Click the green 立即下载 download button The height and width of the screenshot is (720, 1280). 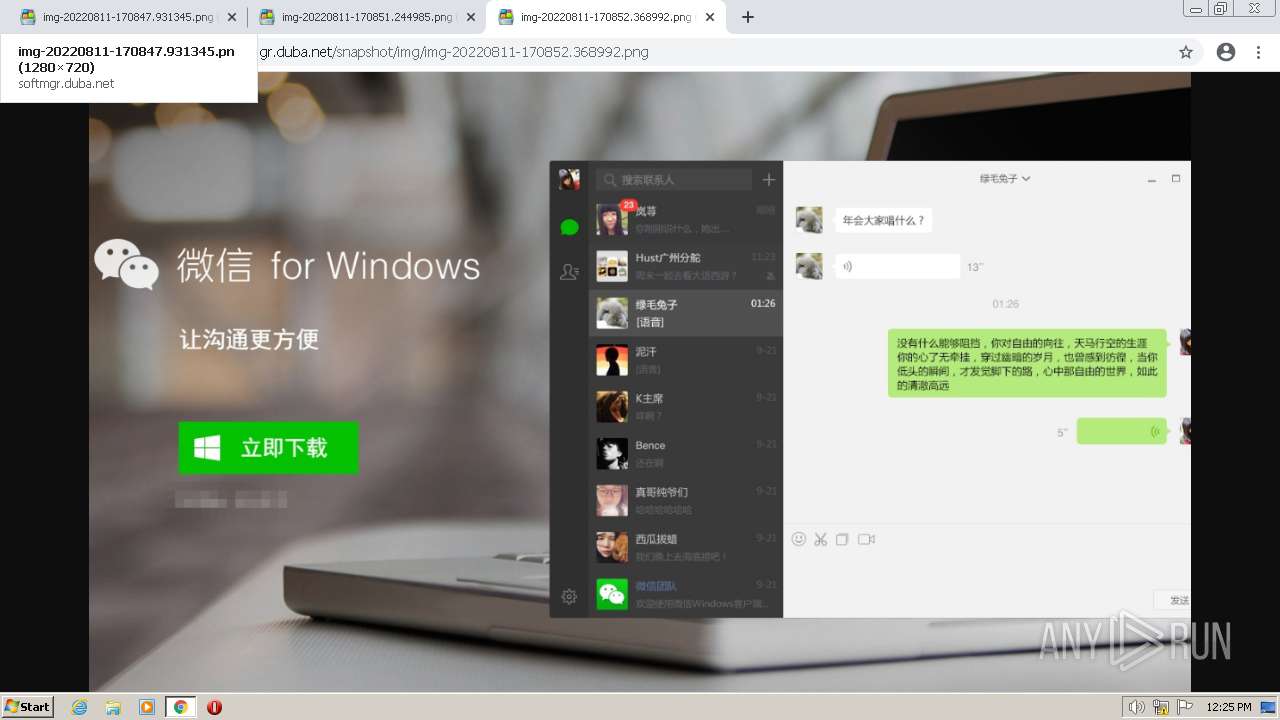[x=268, y=448]
